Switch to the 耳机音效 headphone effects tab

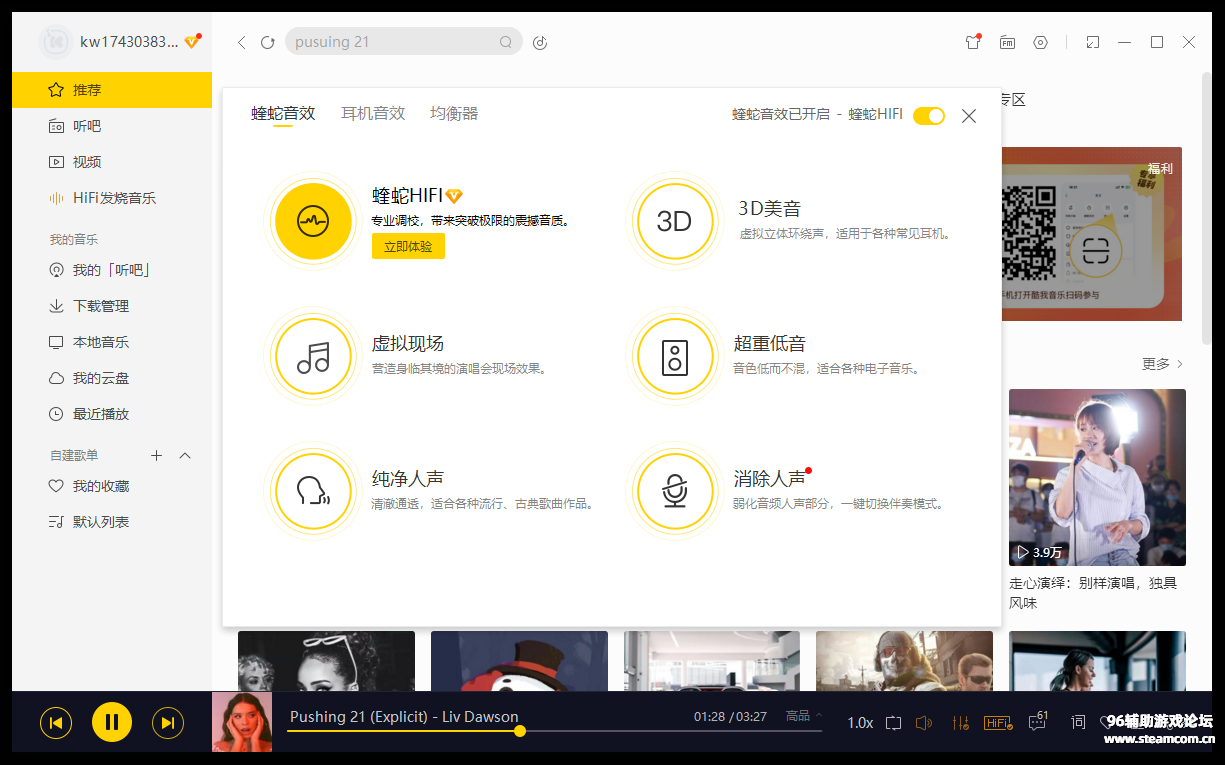coord(373,113)
